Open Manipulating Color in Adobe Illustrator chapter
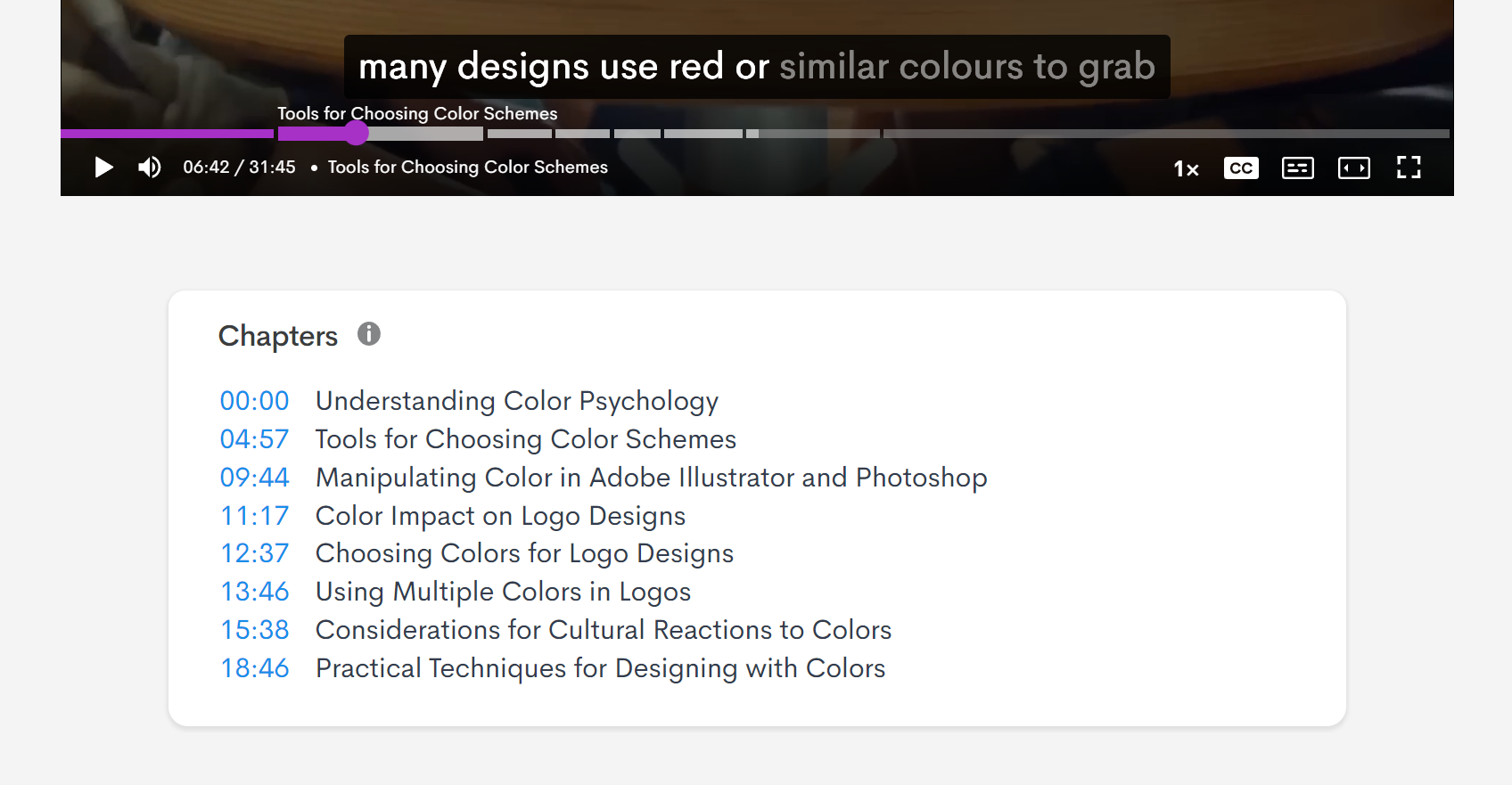1512x785 pixels. point(651,478)
